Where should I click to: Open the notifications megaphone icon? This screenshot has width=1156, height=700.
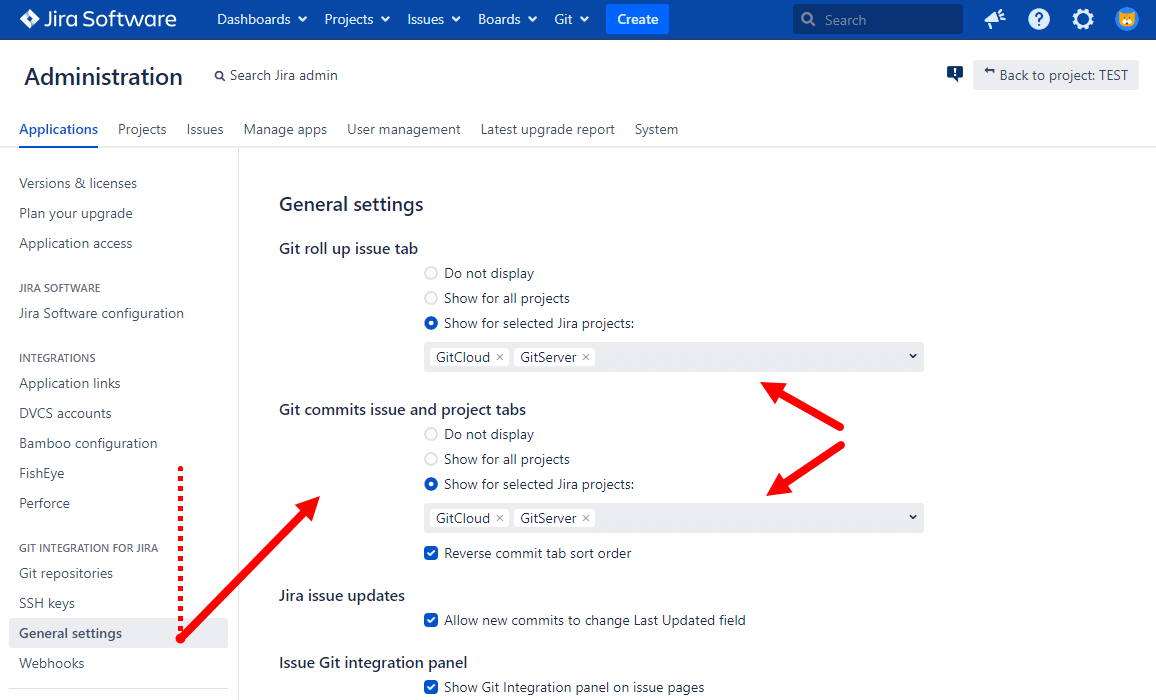coord(995,19)
